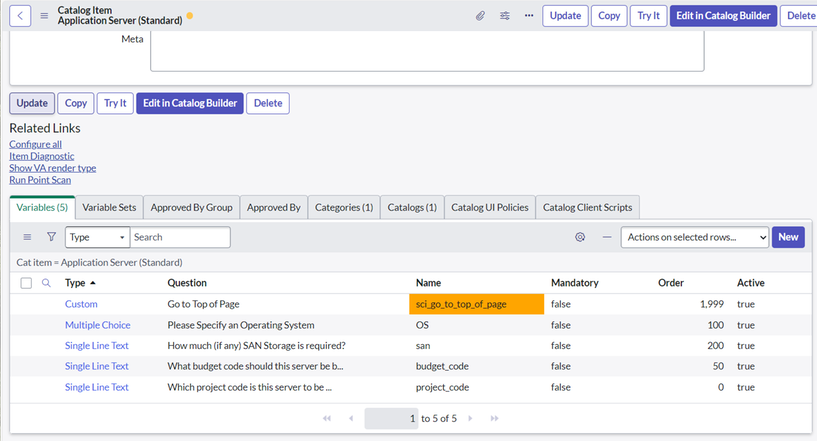Click the Mandatory column header
The image size is (817, 441).
pyautogui.click(x=575, y=283)
